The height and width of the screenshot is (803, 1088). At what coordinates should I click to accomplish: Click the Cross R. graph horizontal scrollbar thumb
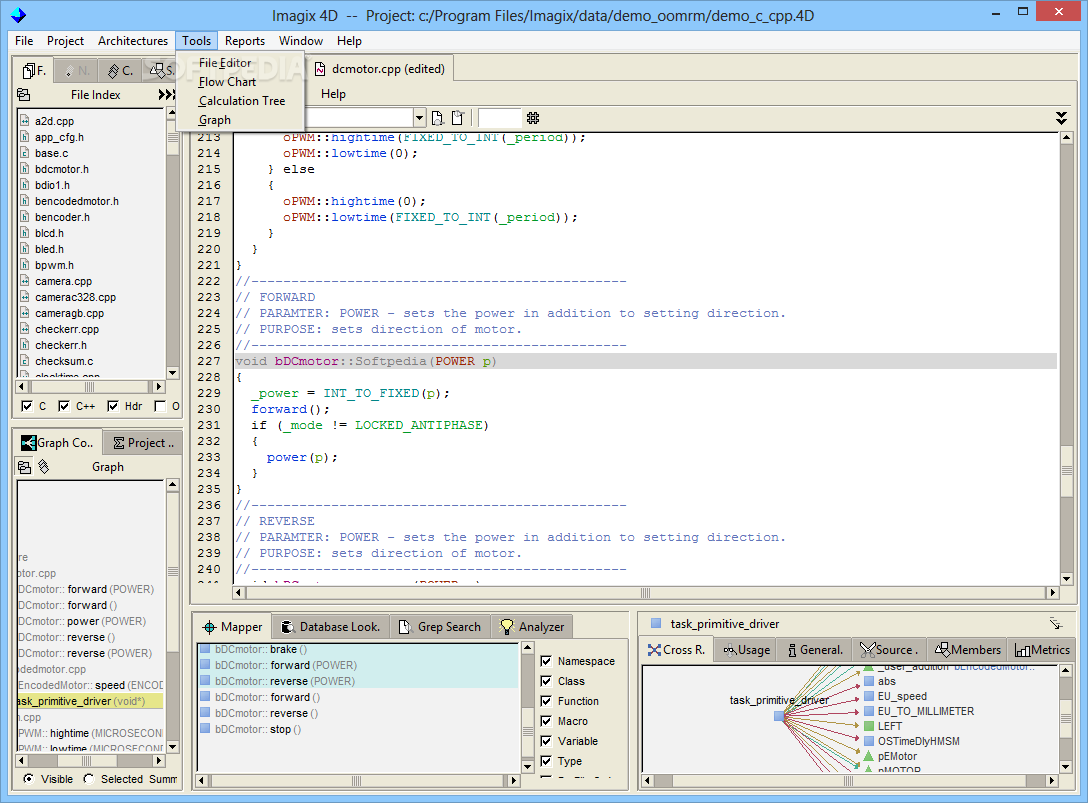click(848, 781)
